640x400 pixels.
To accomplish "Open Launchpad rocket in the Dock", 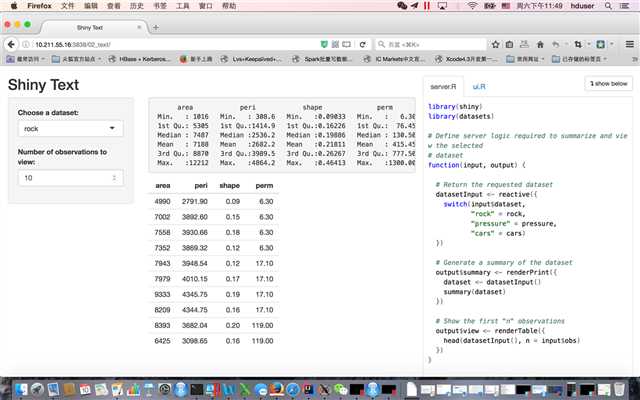I will (37, 389).
